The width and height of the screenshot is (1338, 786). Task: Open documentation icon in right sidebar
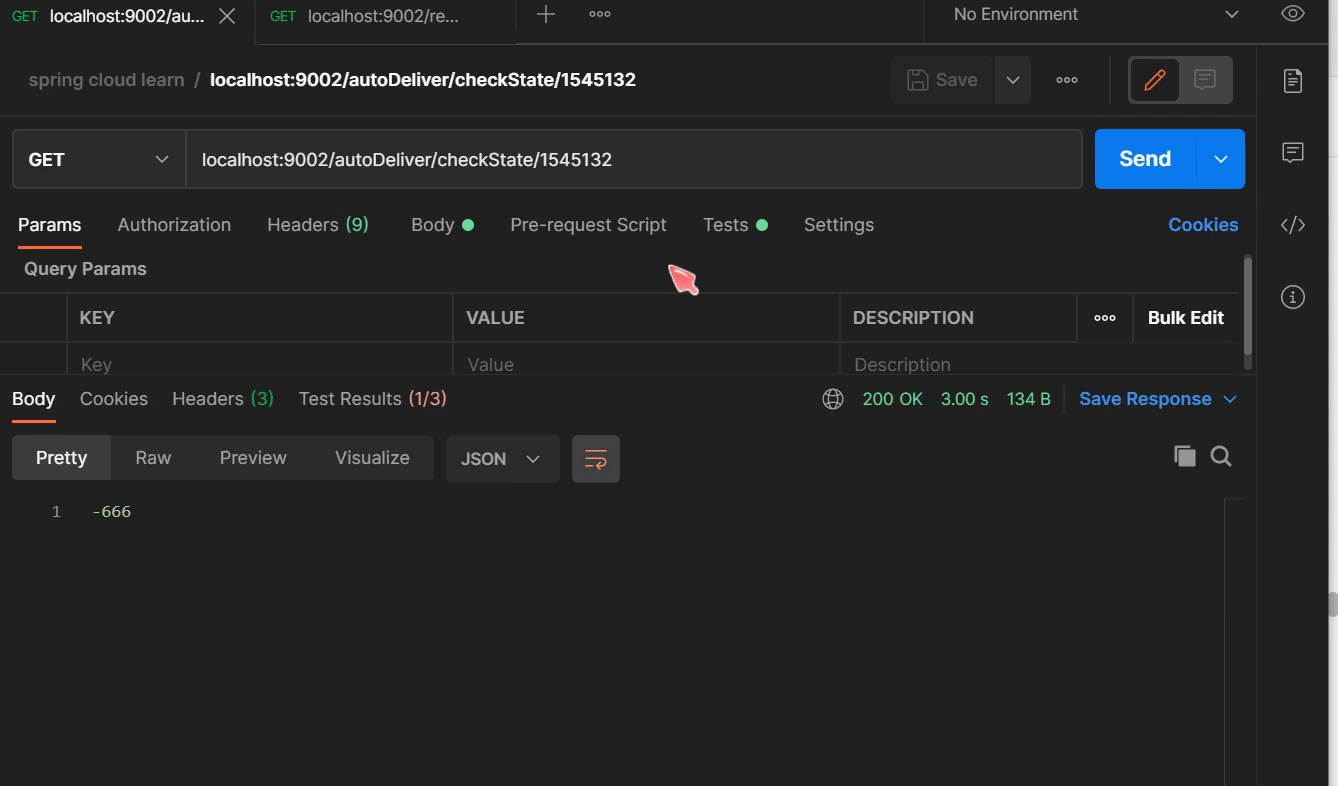(x=1293, y=81)
